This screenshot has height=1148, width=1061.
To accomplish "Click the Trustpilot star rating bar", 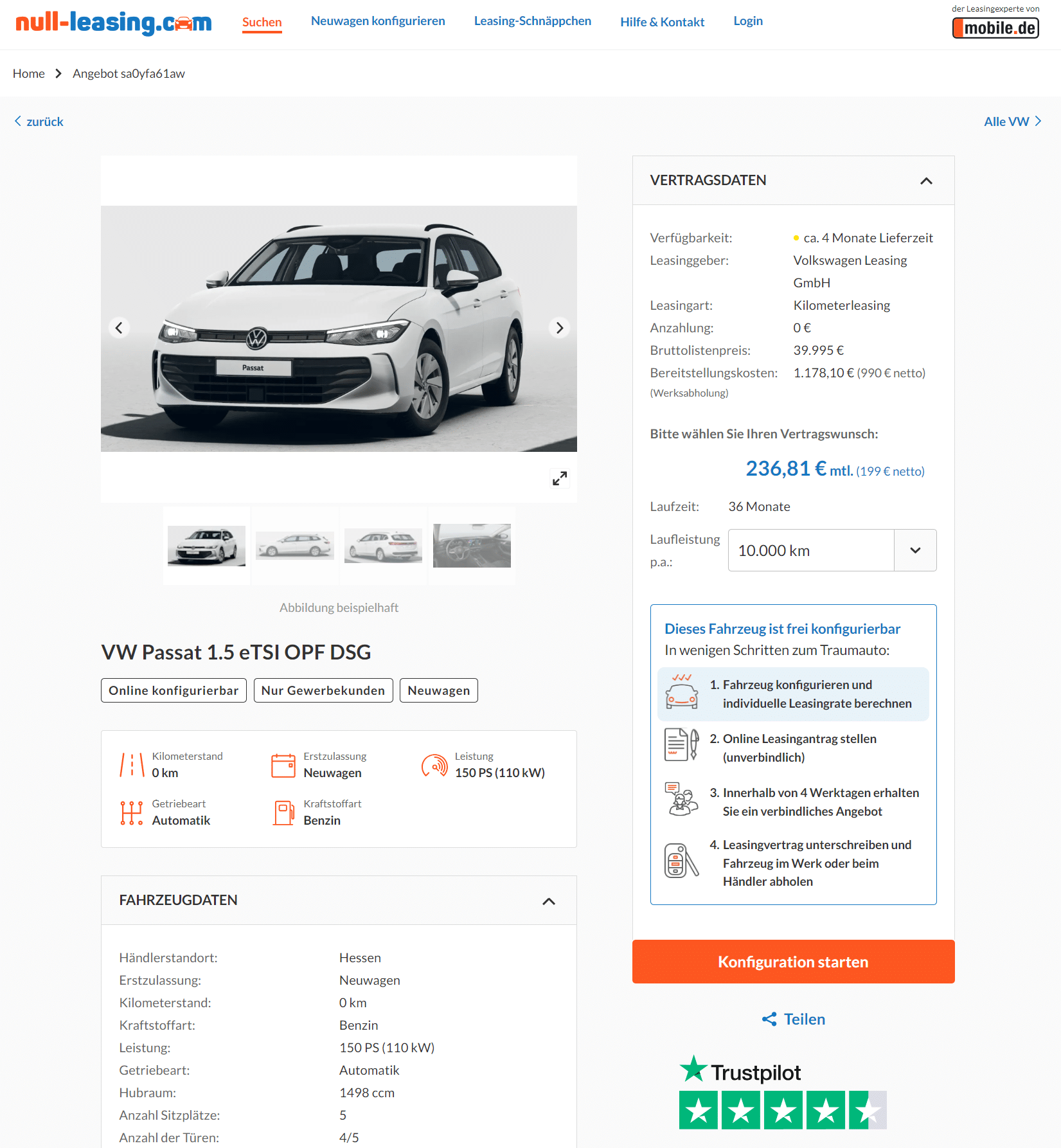I will coord(783,1110).
